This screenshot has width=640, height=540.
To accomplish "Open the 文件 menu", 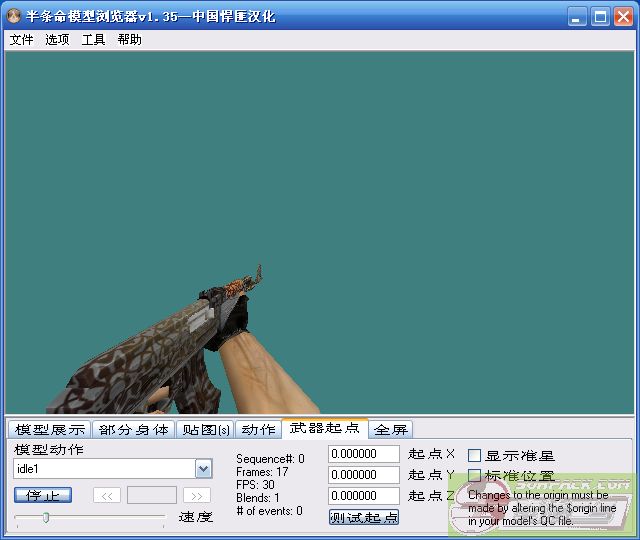I will coord(21,40).
